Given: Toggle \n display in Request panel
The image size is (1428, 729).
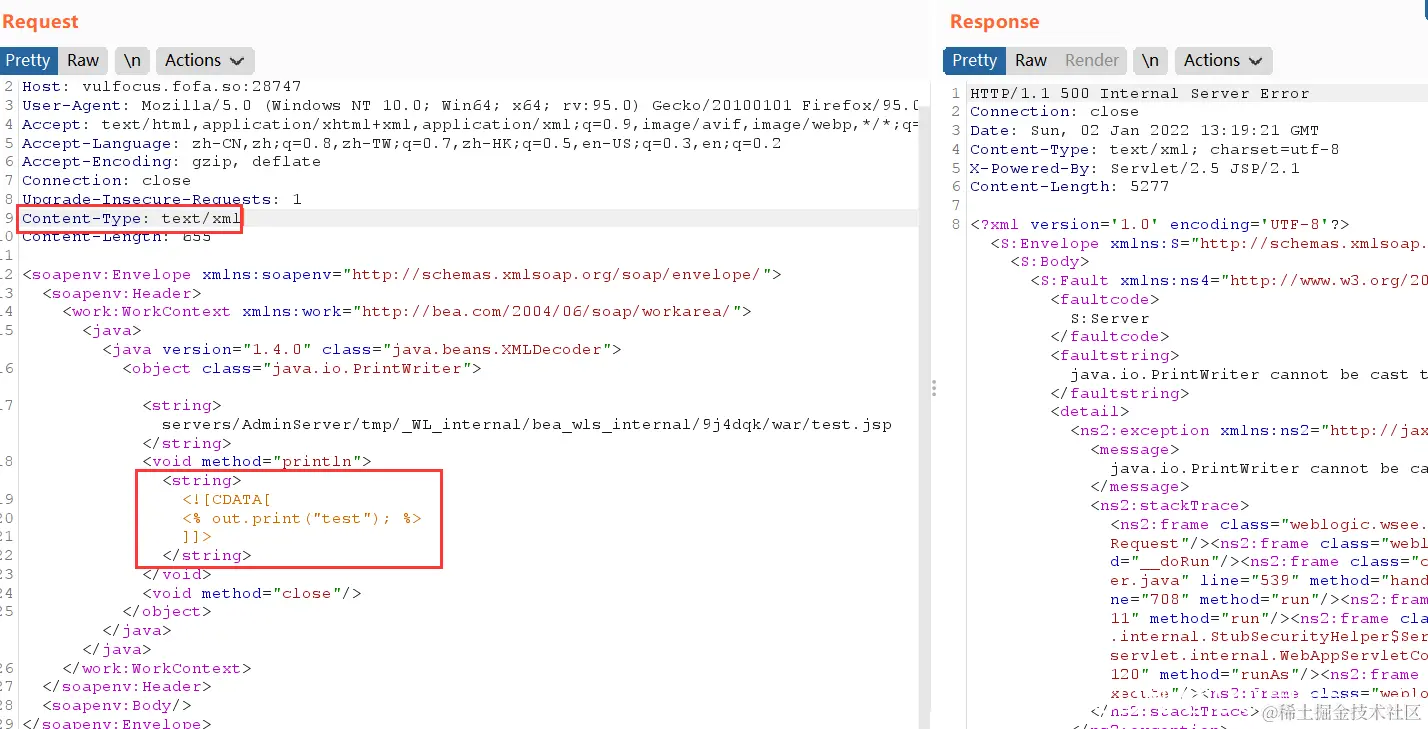Looking at the screenshot, I should click(131, 60).
